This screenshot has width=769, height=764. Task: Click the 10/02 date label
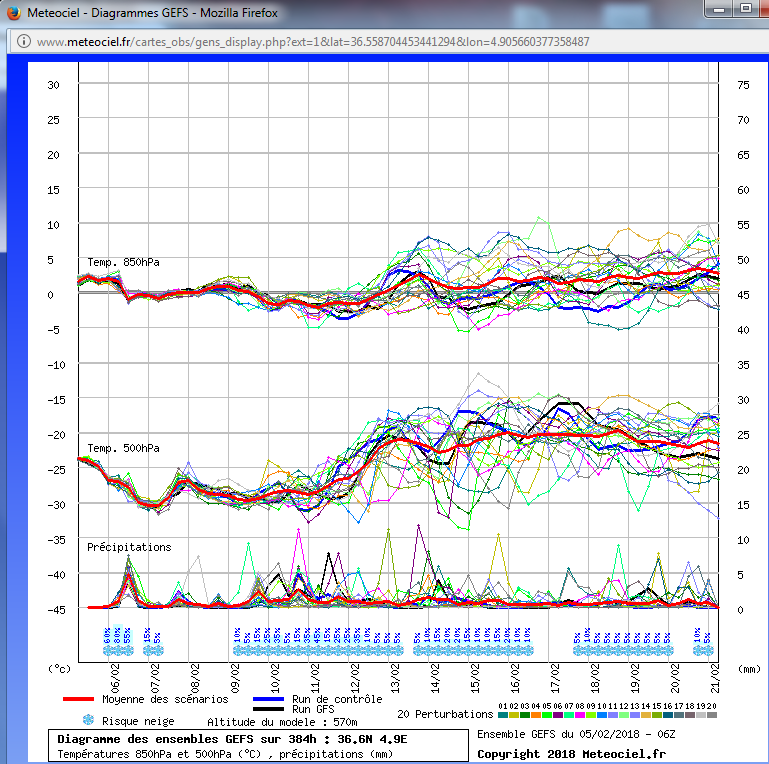click(x=275, y=678)
